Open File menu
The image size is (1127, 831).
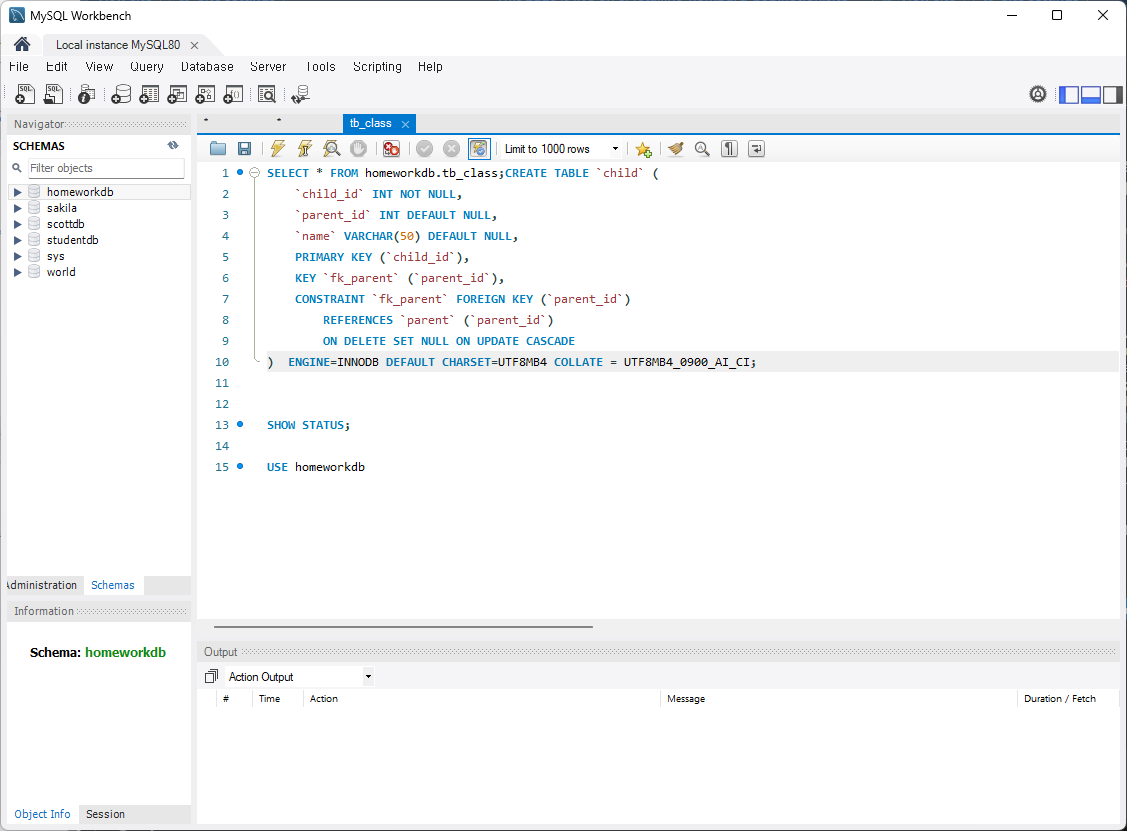(x=19, y=67)
